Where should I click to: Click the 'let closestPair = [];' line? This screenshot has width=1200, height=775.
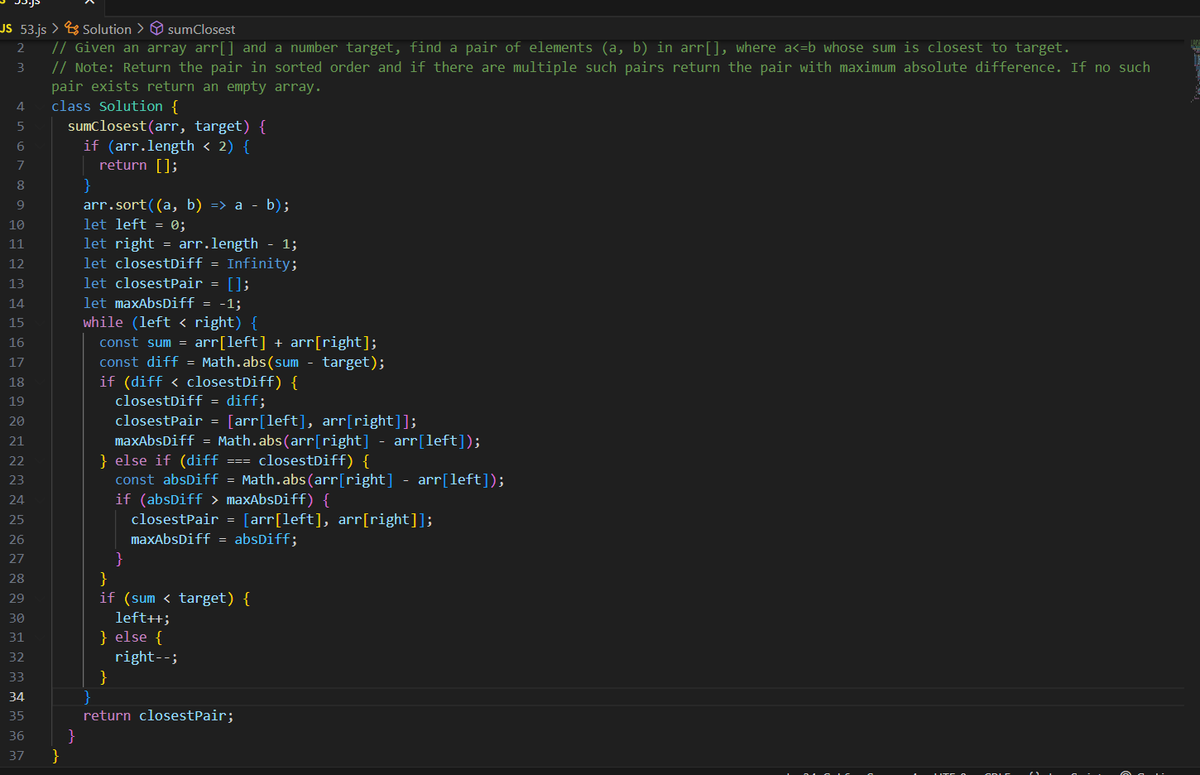(x=166, y=283)
